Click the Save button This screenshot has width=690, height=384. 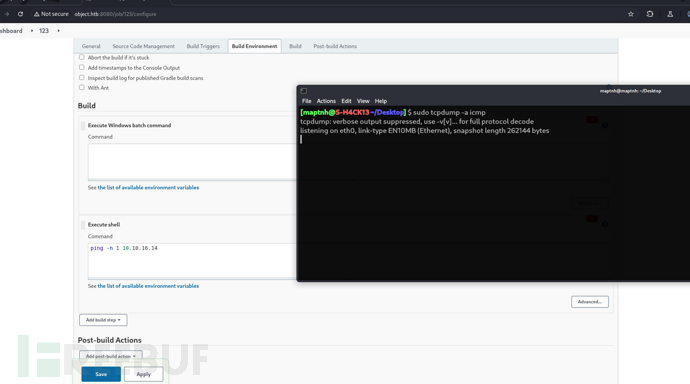[101, 374]
